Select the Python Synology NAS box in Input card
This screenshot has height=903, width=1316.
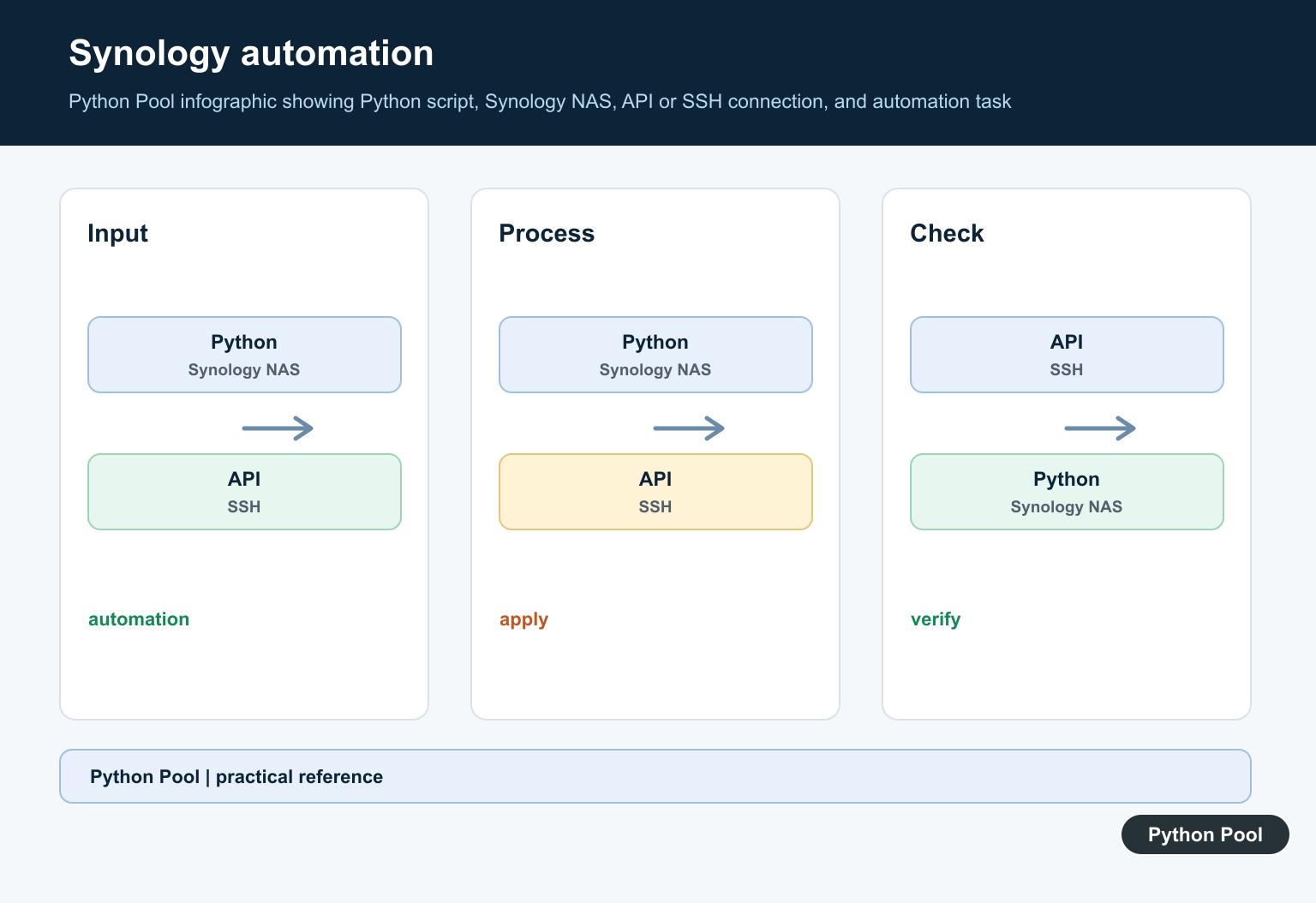pos(244,355)
